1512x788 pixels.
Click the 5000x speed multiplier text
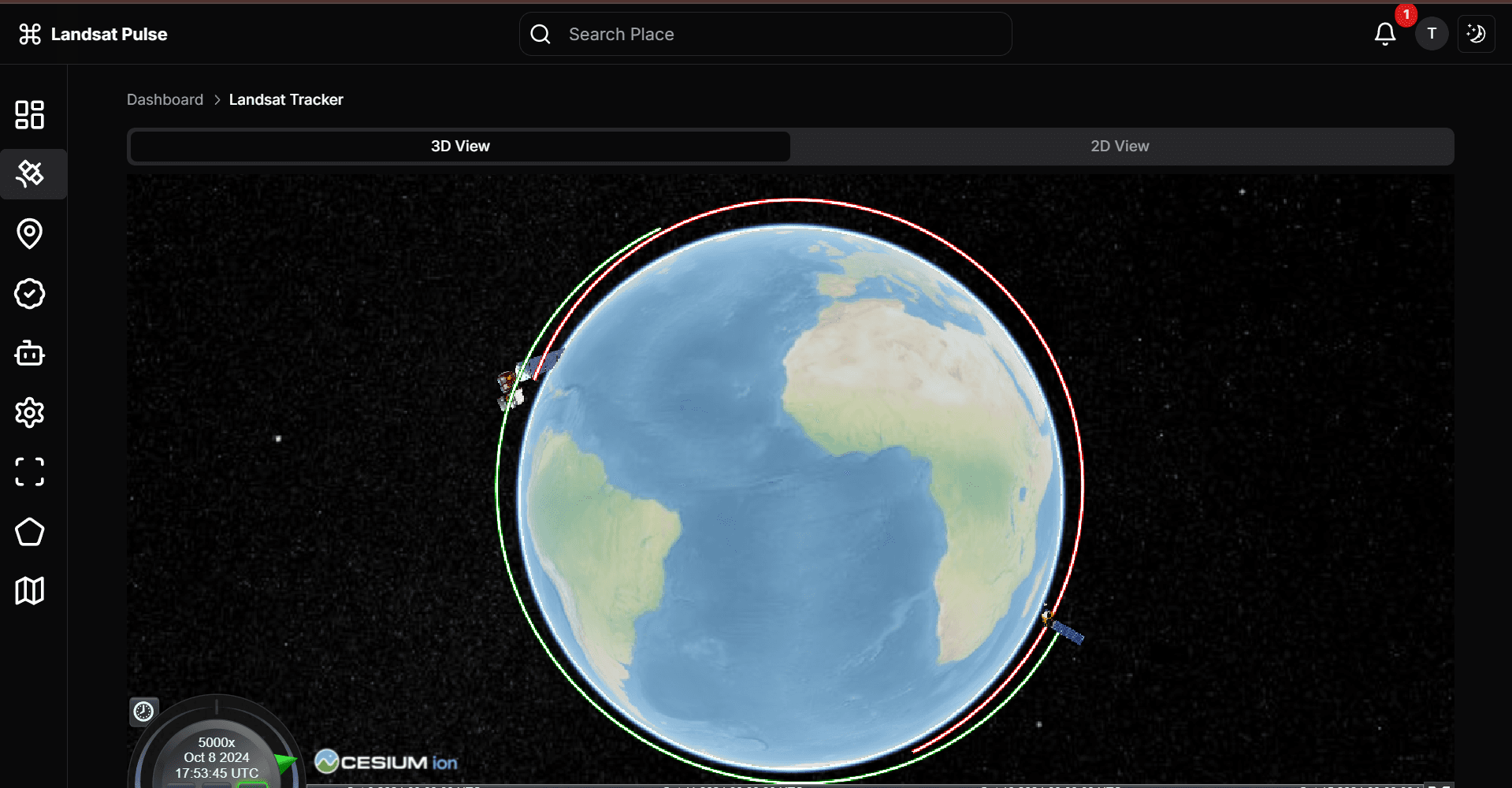[x=217, y=742]
